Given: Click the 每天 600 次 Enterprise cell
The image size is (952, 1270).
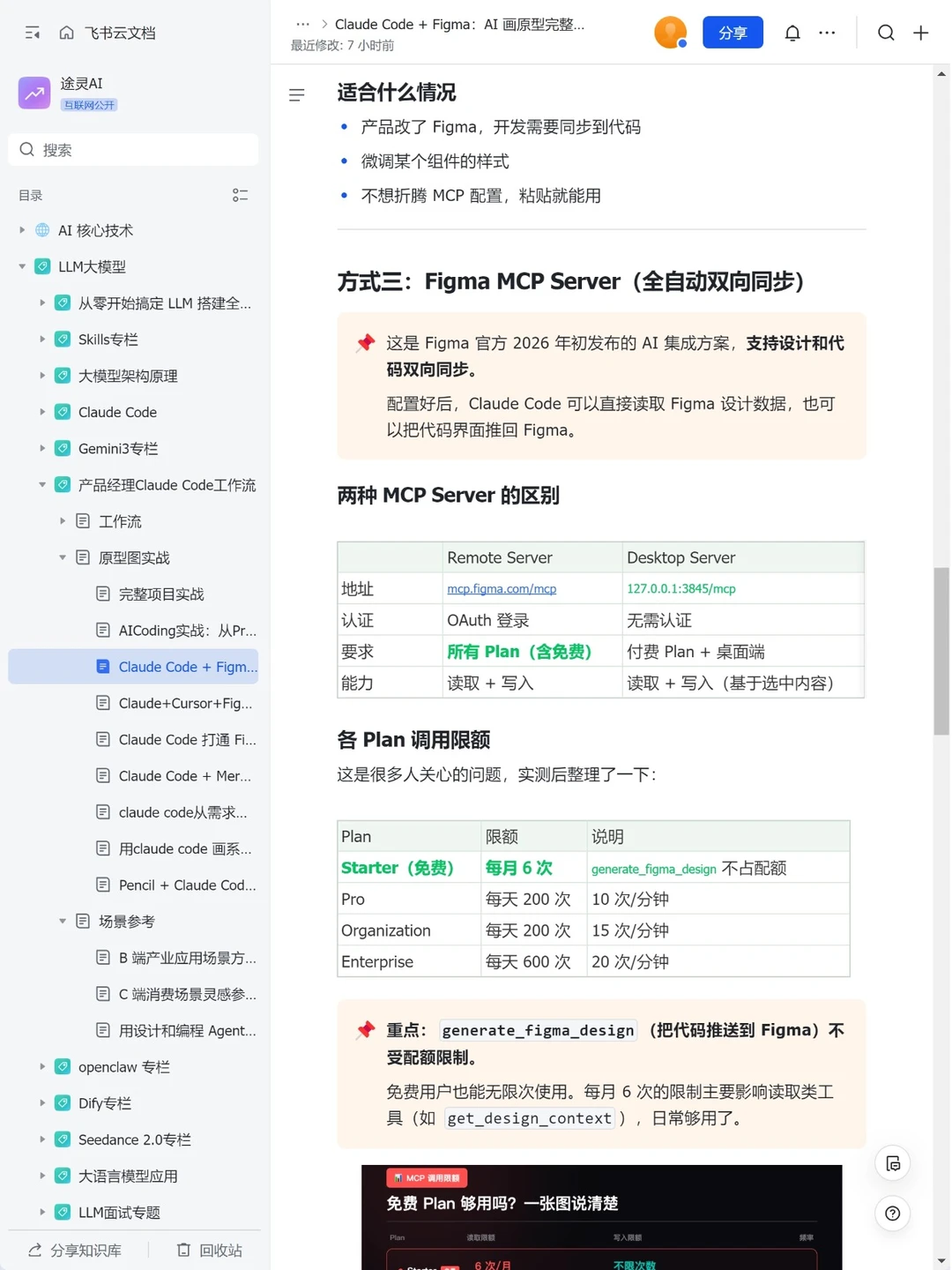Looking at the screenshot, I should point(534,961).
